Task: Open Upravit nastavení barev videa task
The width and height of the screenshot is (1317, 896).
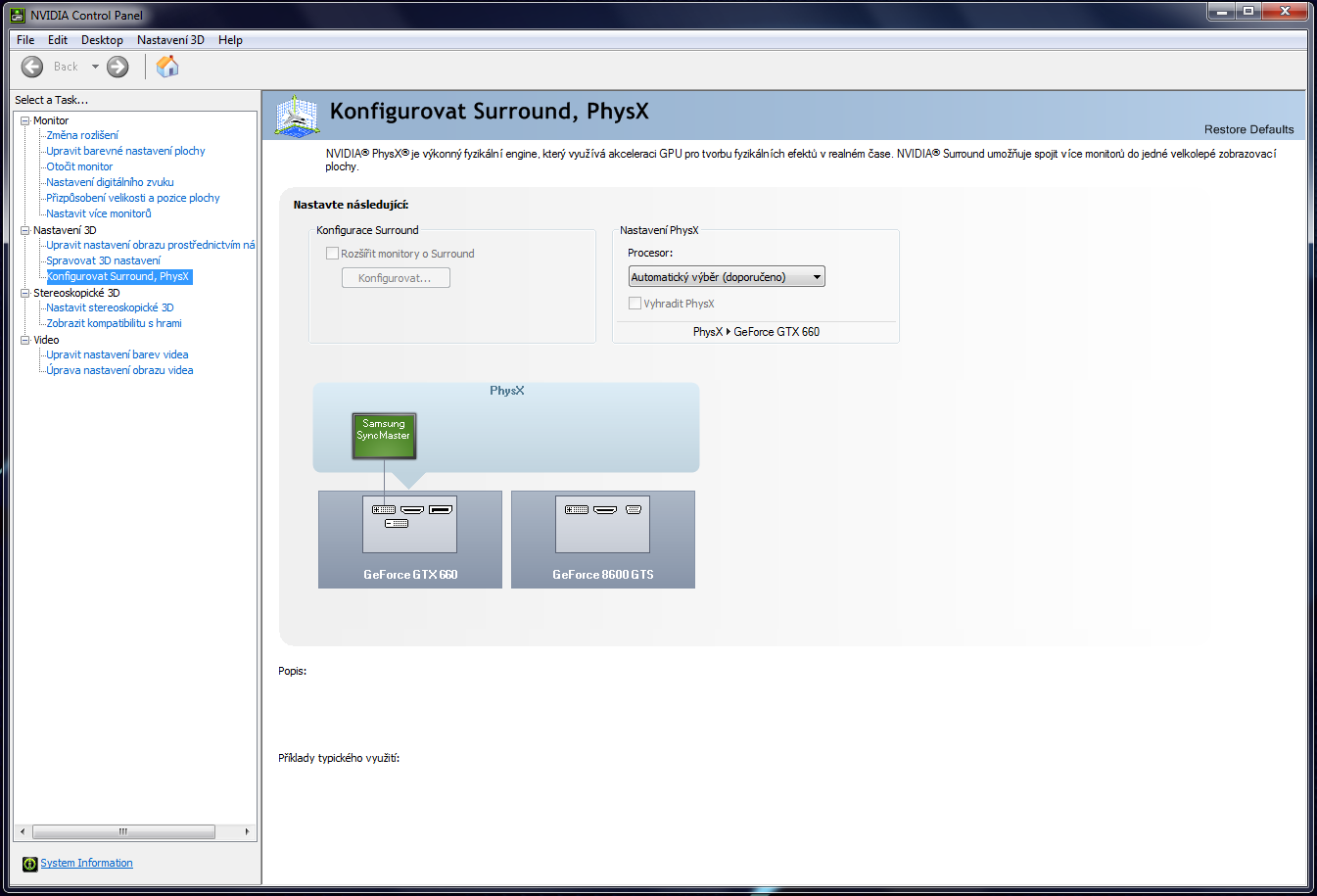Action: point(118,354)
